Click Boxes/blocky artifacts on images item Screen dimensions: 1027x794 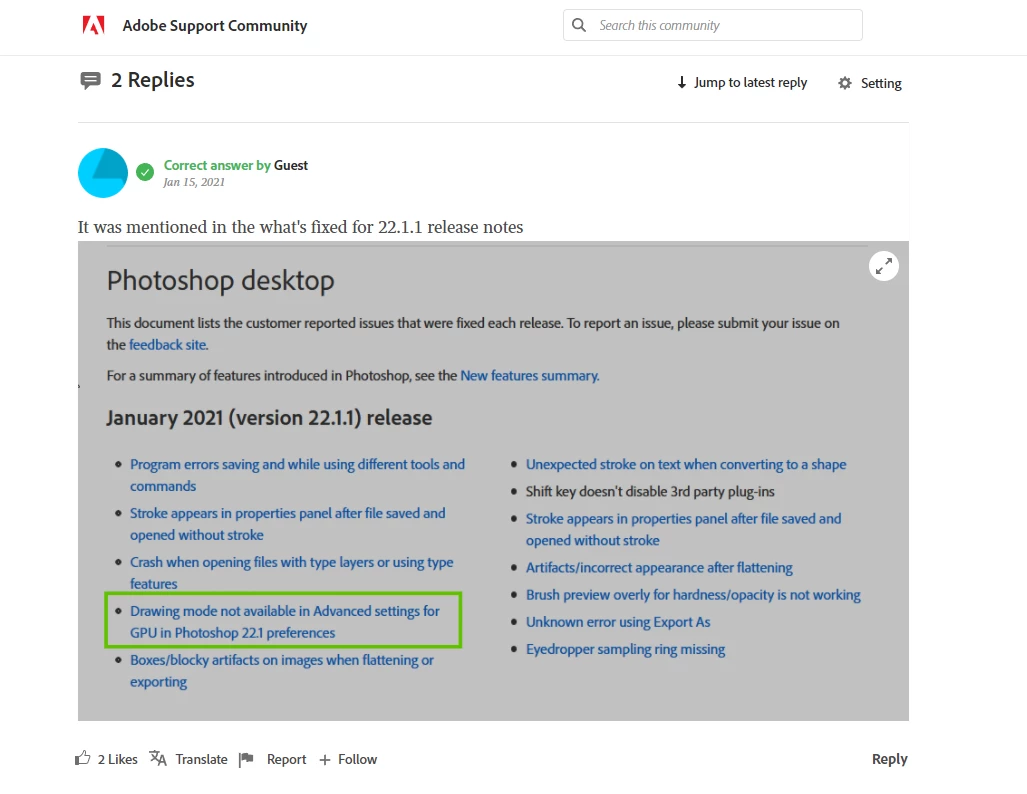point(282,671)
